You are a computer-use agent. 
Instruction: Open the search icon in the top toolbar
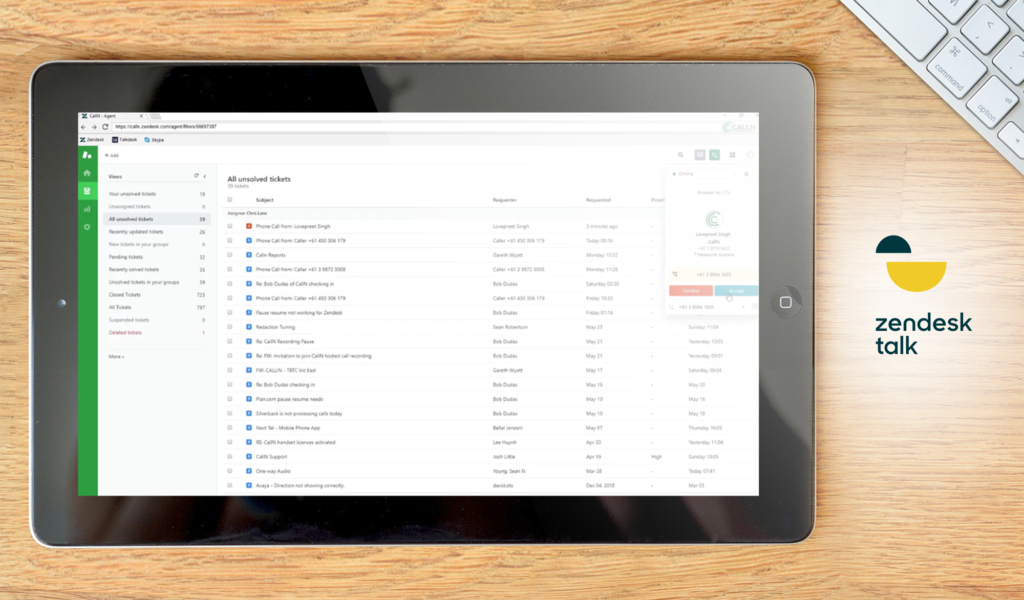click(x=681, y=155)
